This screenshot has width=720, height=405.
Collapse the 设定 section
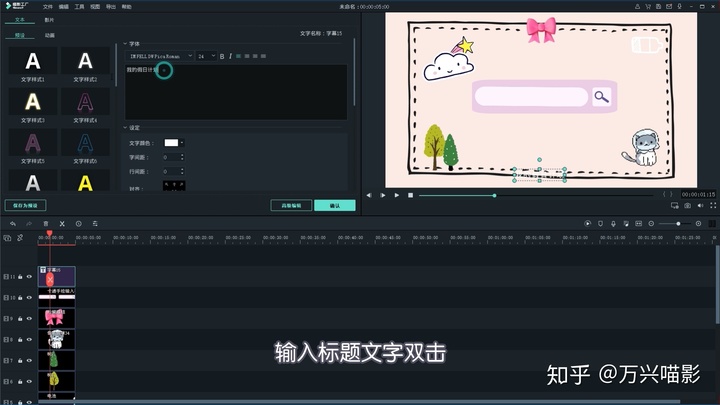[125, 128]
